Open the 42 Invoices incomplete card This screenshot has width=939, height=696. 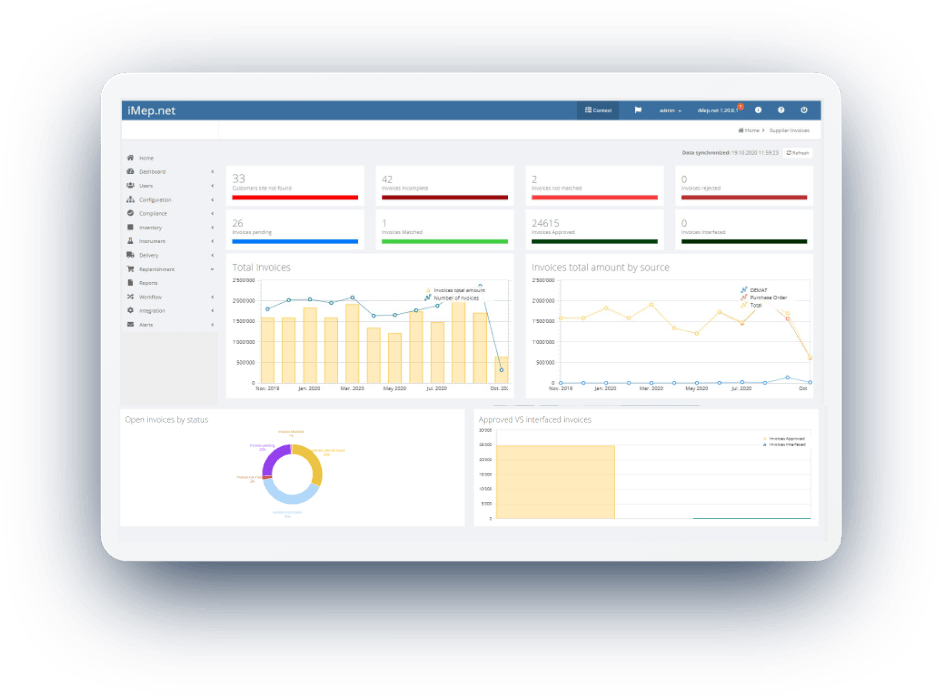point(444,186)
